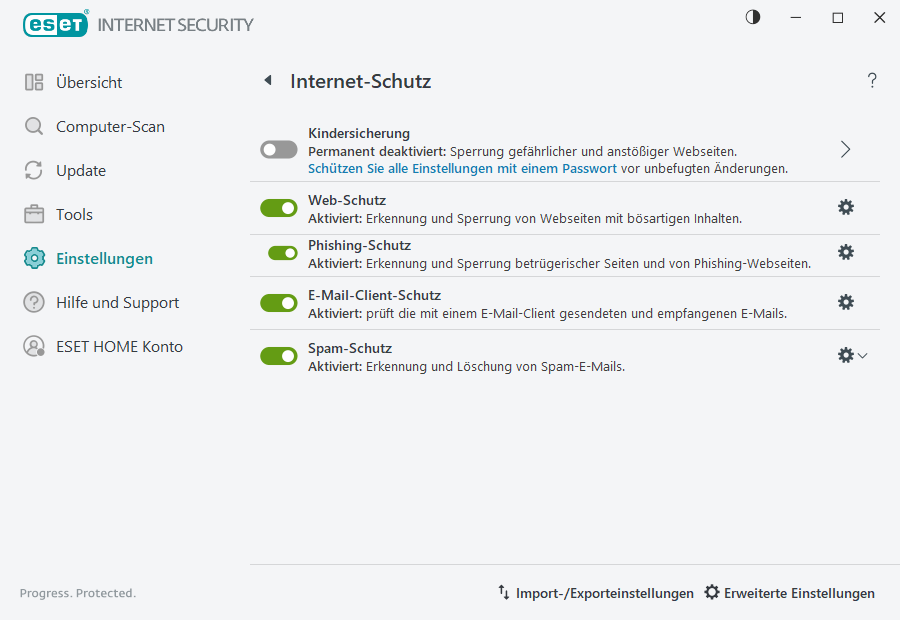The height and width of the screenshot is (620, 900).
Task: Open Phishing-Schutz gear settings
Action: [x=846, y=252]
